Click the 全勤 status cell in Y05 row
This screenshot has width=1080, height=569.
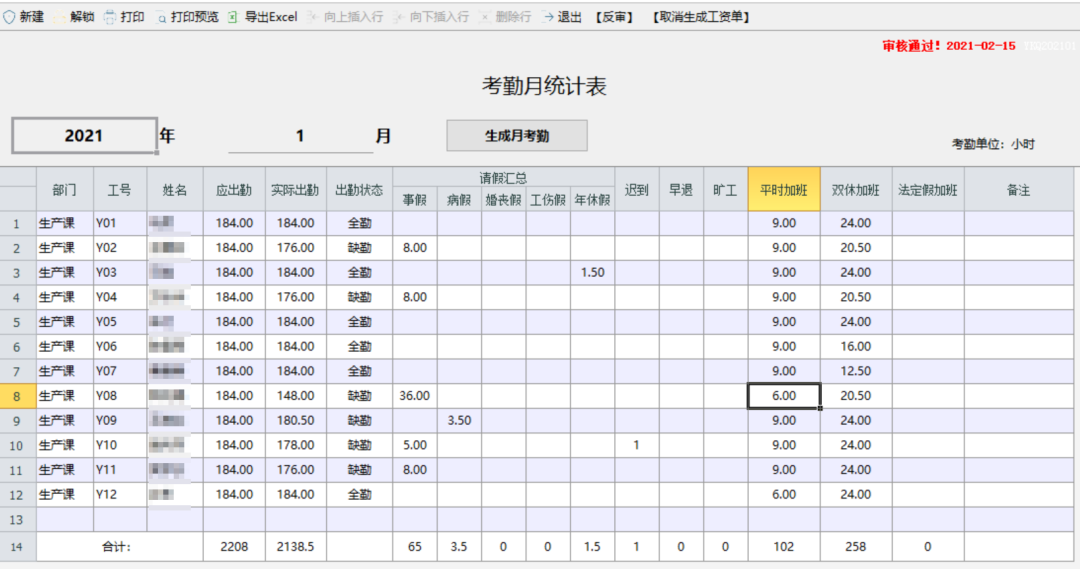(x=360, y=322)
